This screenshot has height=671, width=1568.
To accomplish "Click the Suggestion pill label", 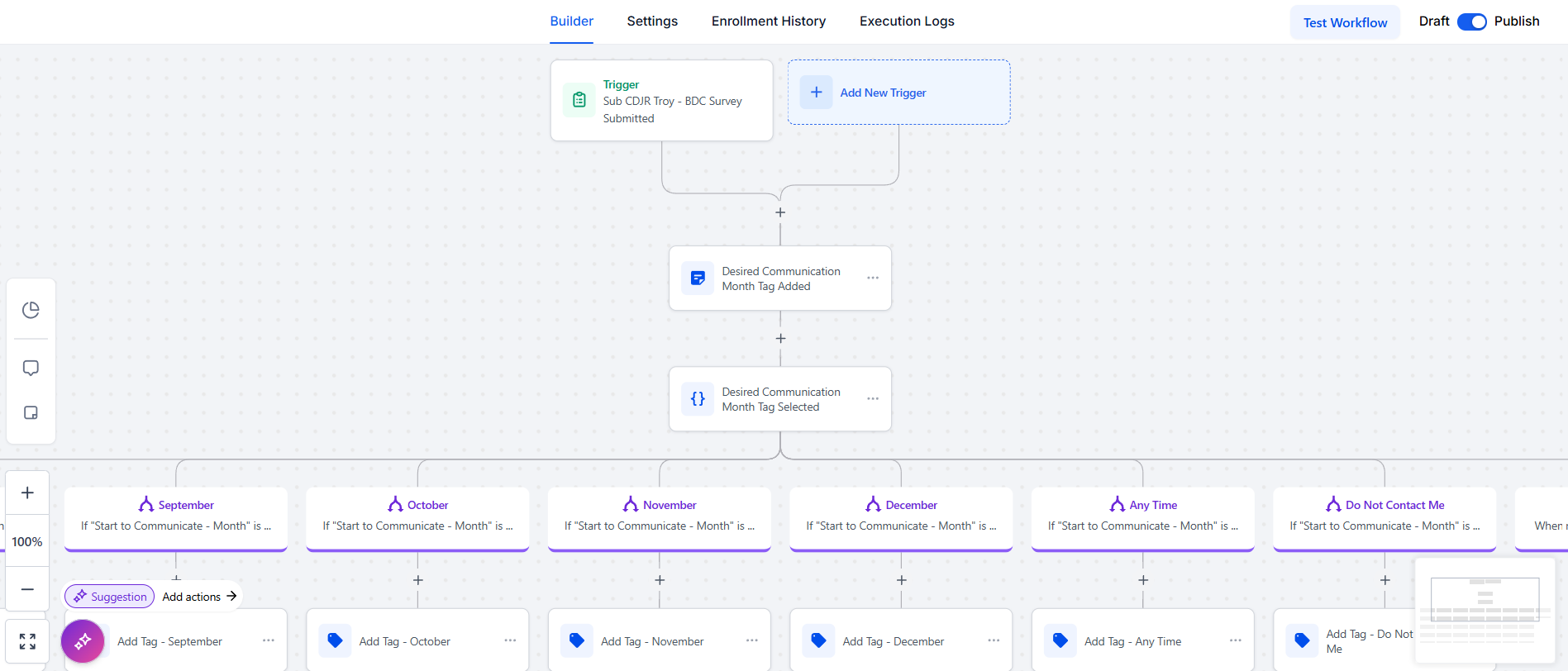I will (x=110, y=597).
